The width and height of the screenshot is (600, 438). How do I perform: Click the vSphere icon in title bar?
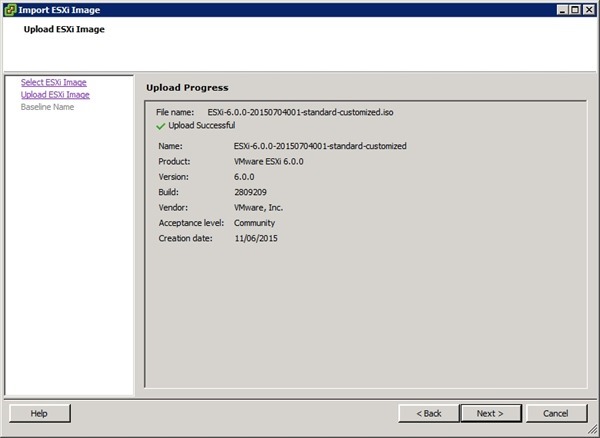tap(10, 10)
